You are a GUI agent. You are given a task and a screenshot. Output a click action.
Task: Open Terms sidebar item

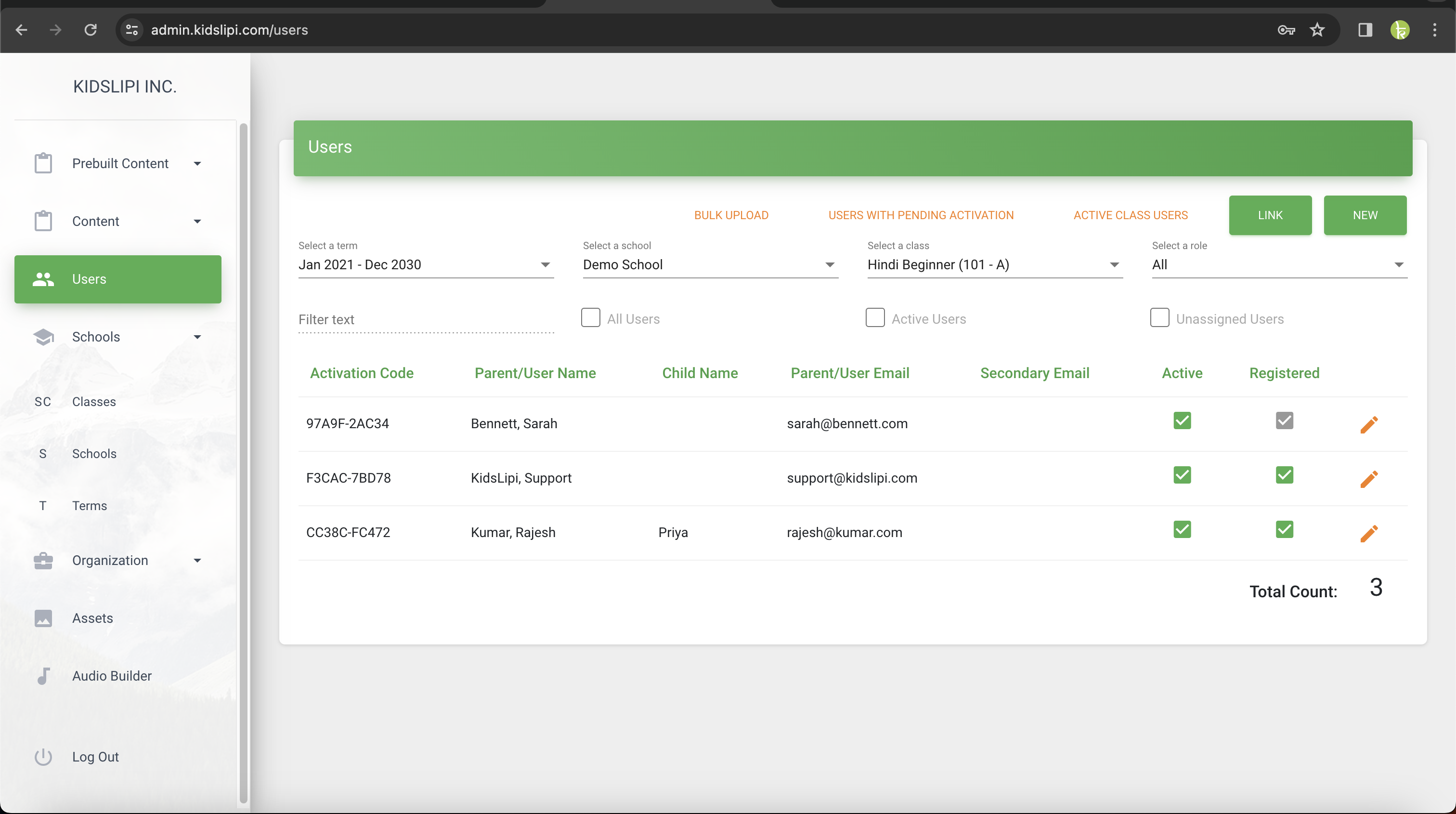pyautogui.click(x=89, y=505)
